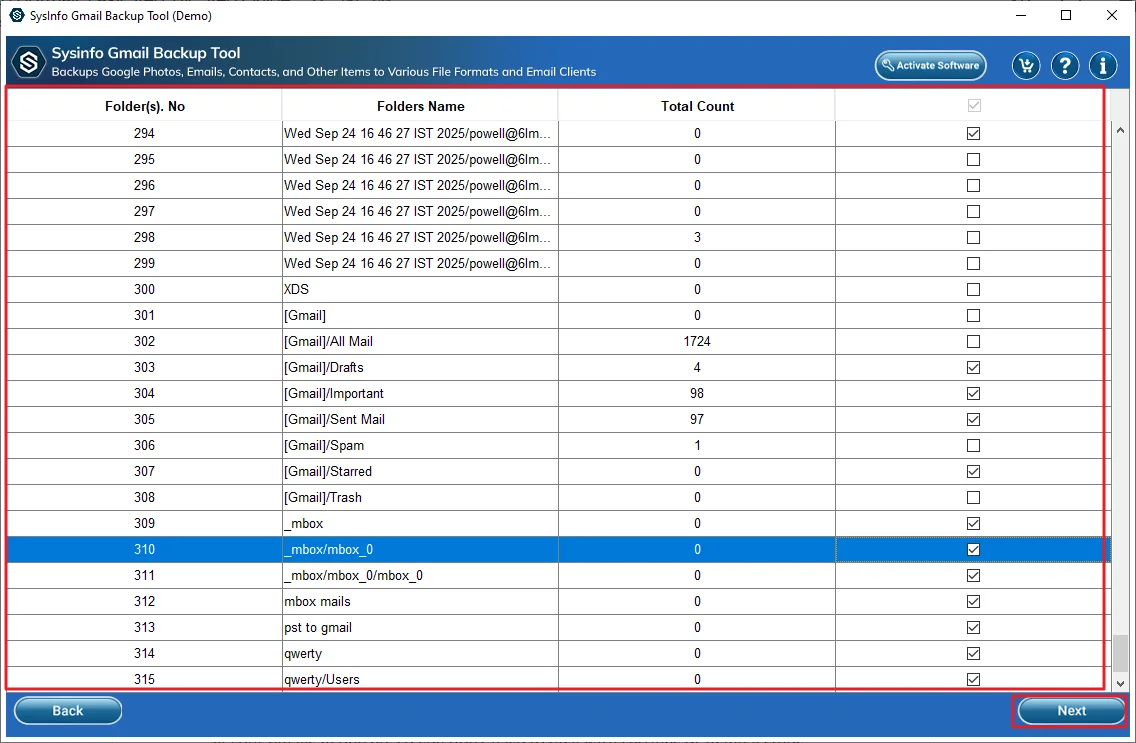Tick the XDS folder checkbox

coord(973,290)
